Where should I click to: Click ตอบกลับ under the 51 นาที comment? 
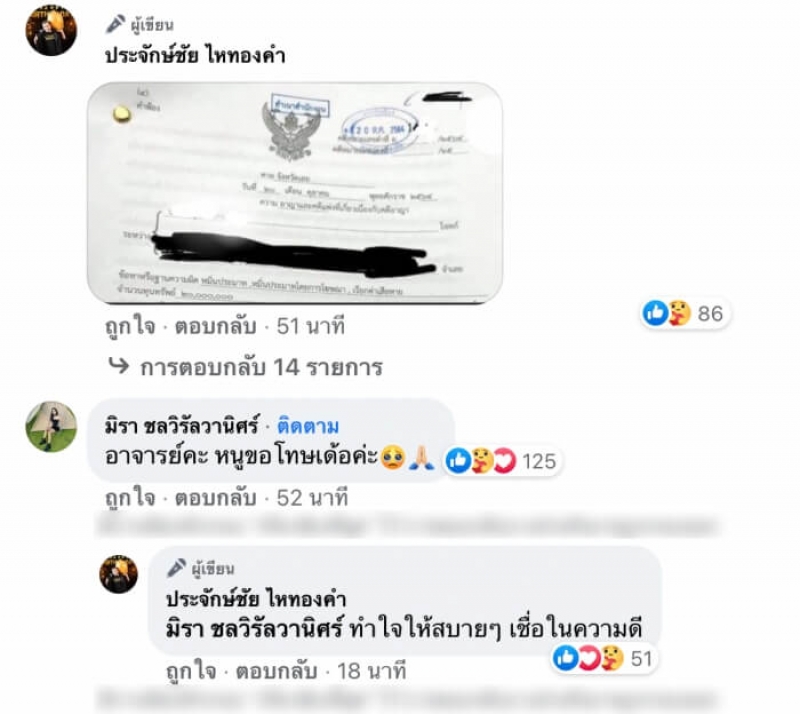tap(215, 326)
